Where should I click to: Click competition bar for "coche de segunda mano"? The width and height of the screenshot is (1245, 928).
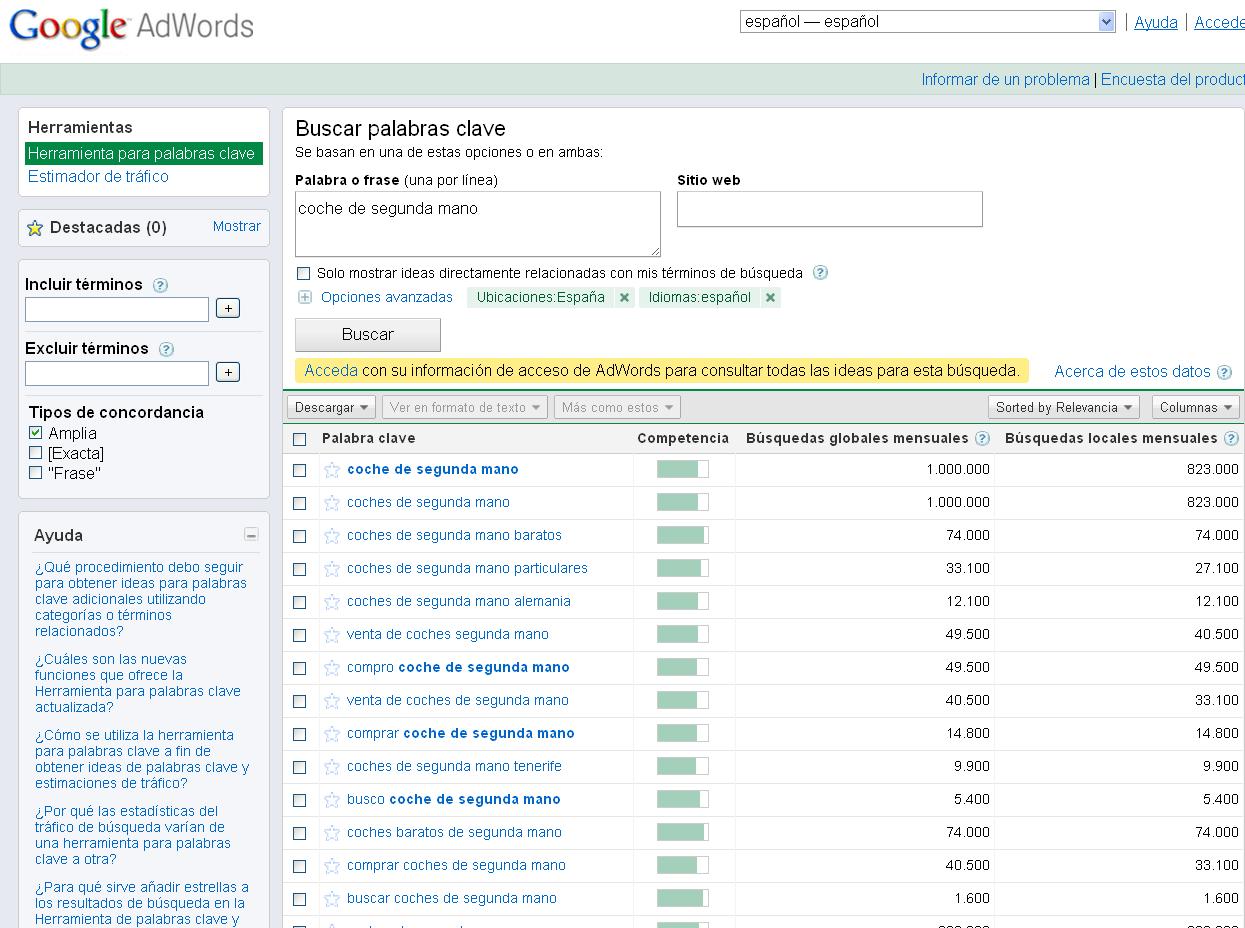click(683, 470)
